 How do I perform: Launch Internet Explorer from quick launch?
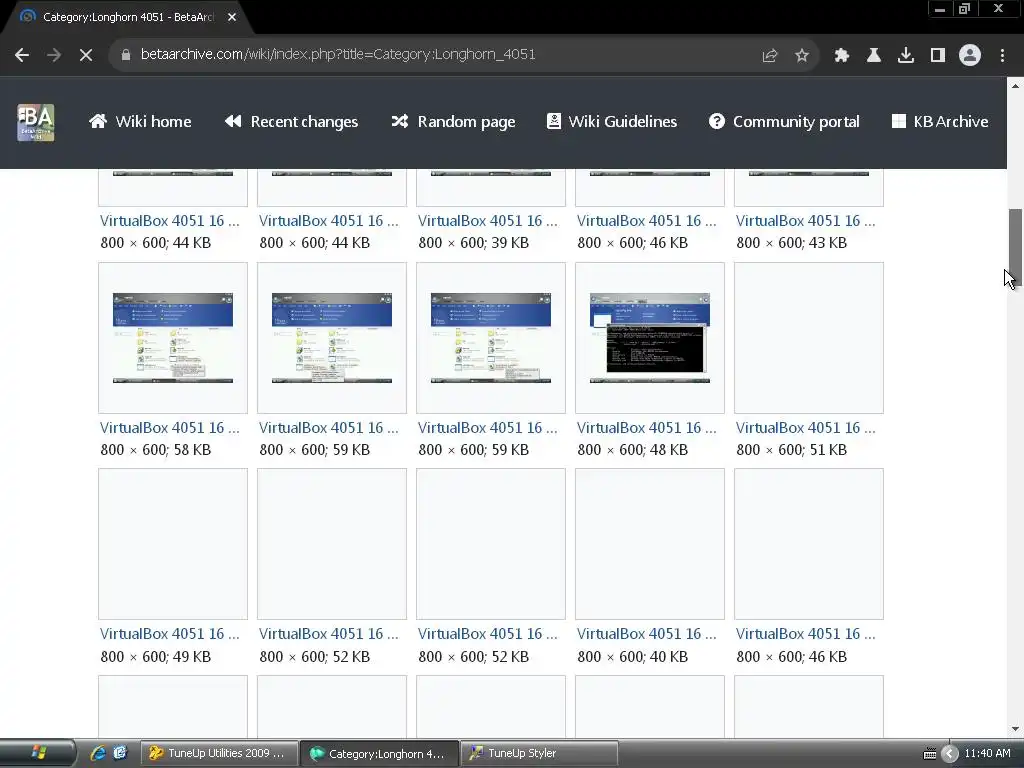[98, 753]
